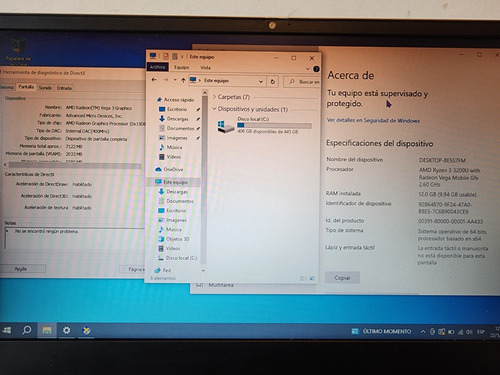Viewport: 500px width, 375px height.
Task: Open the Windows Start menu
Action: pos(7,330)
